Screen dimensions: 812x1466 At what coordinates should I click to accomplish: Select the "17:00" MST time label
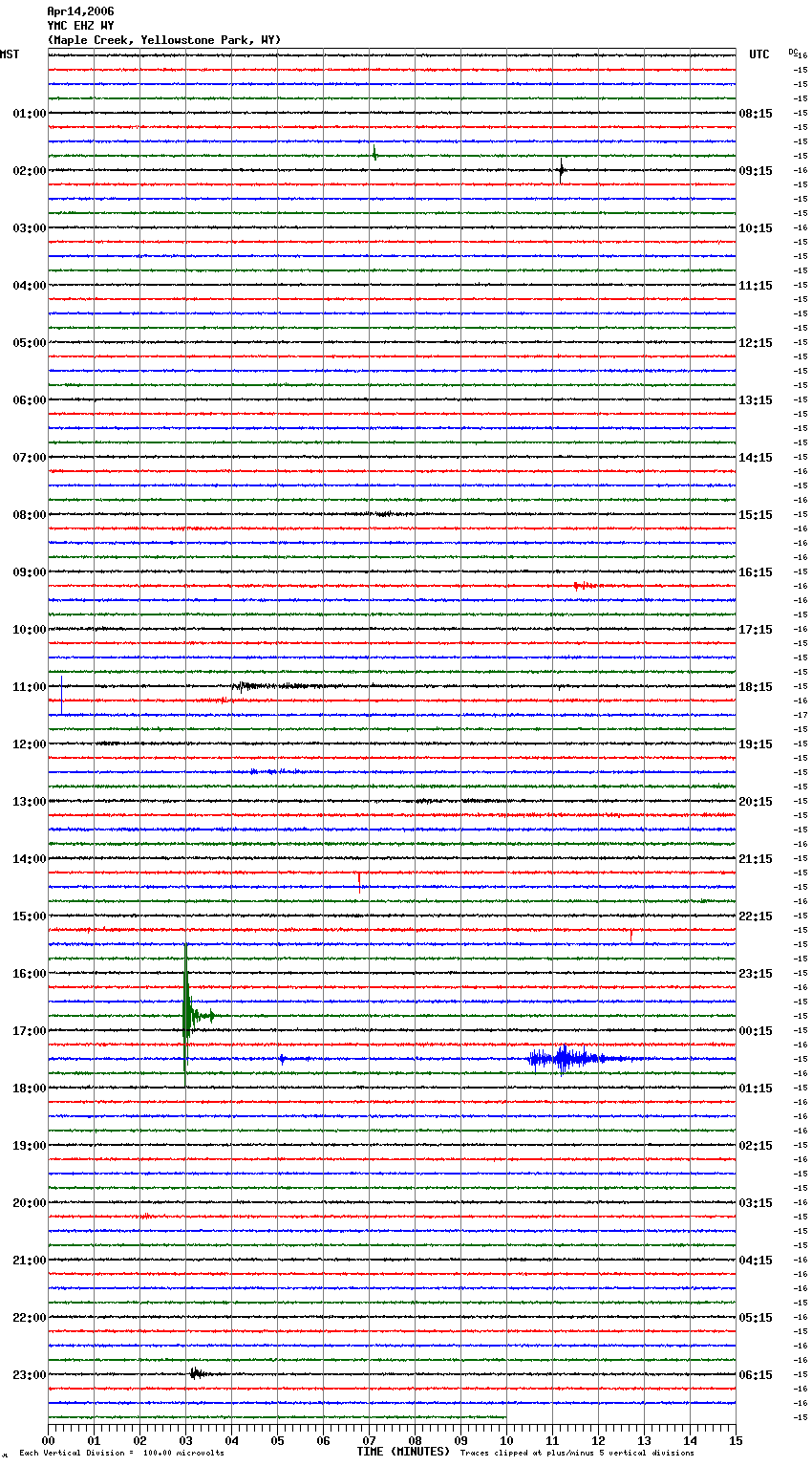tap(30, 1031)
